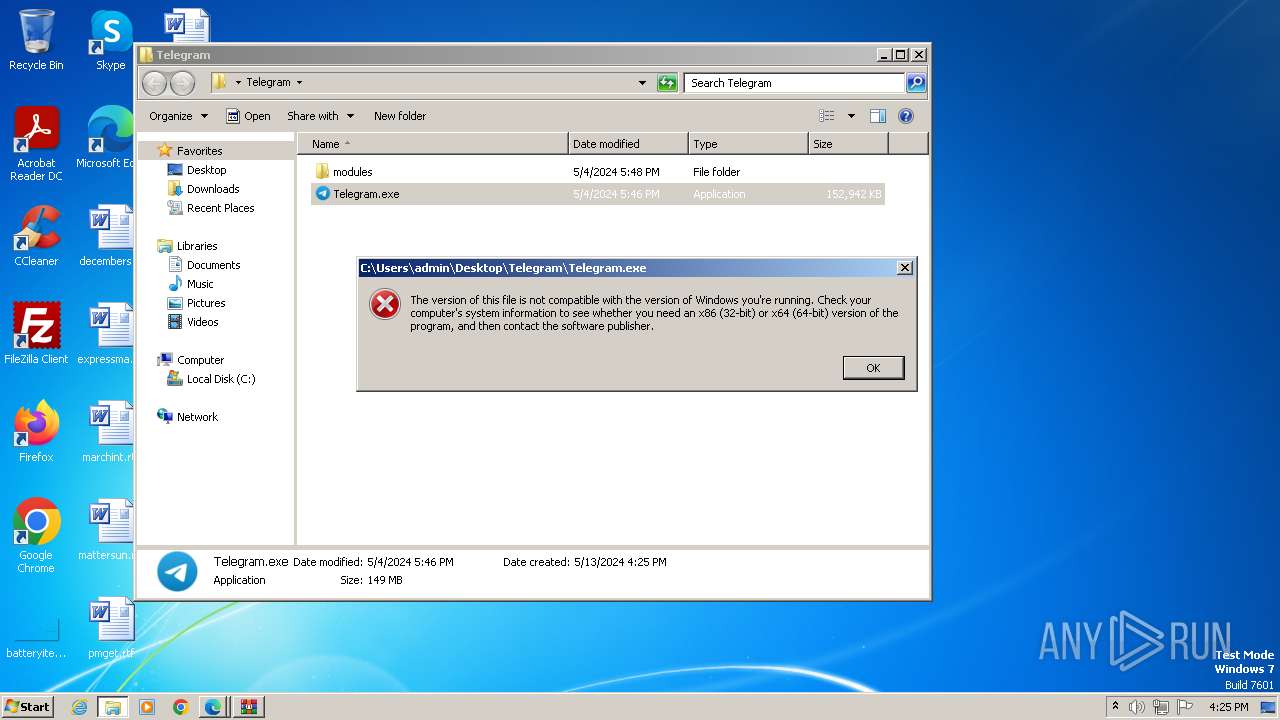Select the modules folder icon
This screenshot has height=720, width=1280.
coord(322,172)
